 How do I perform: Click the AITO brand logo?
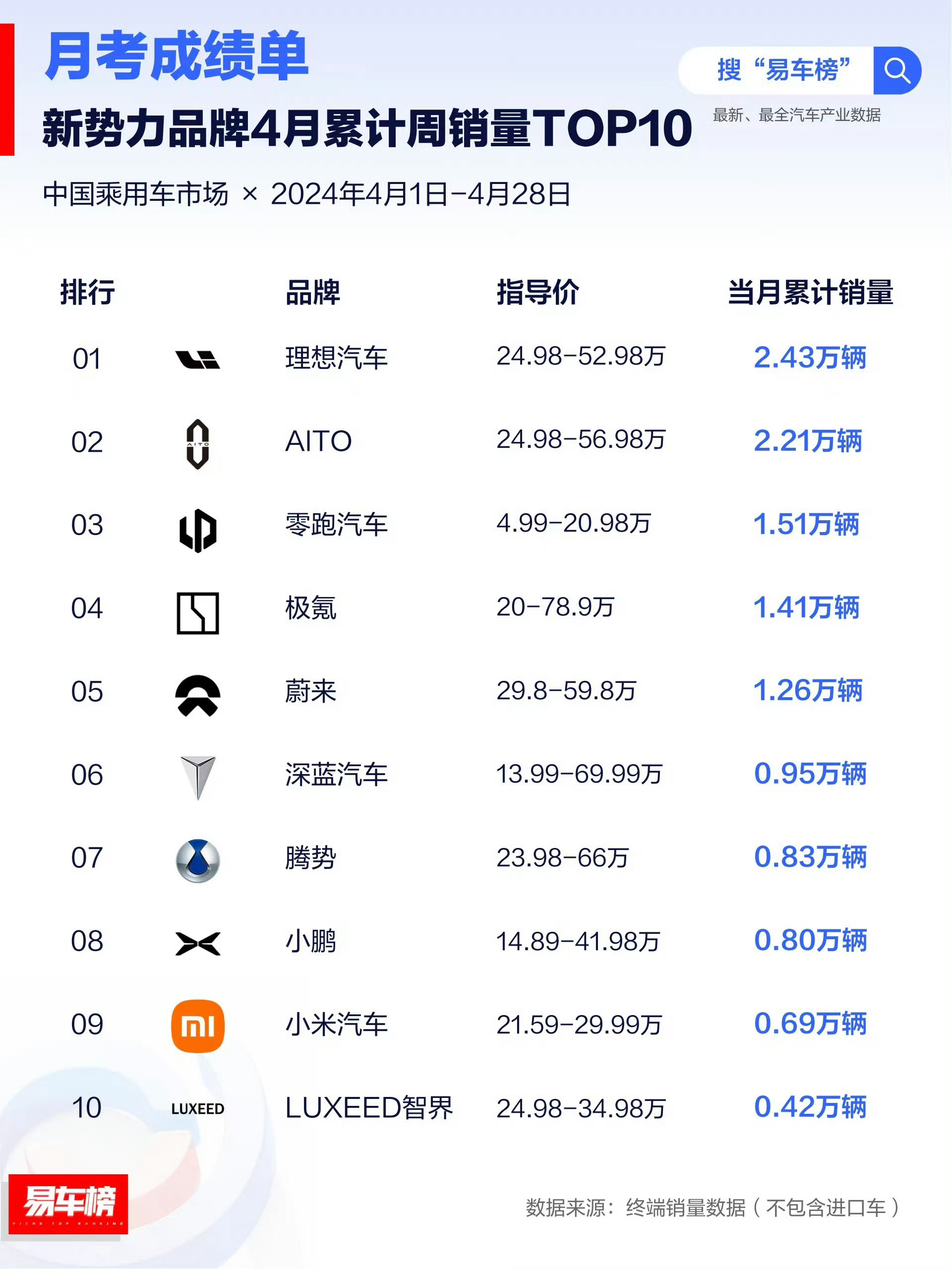pos(198,443)
